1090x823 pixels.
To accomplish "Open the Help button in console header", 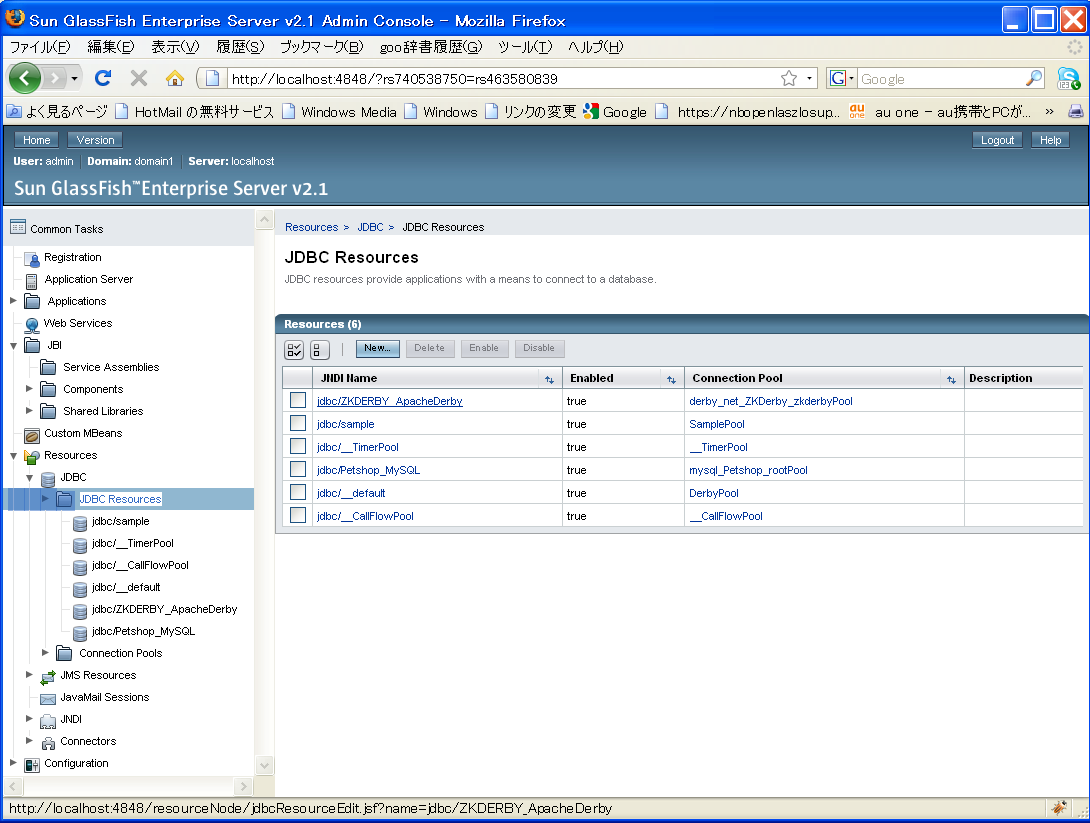I will click(1050, 140).
